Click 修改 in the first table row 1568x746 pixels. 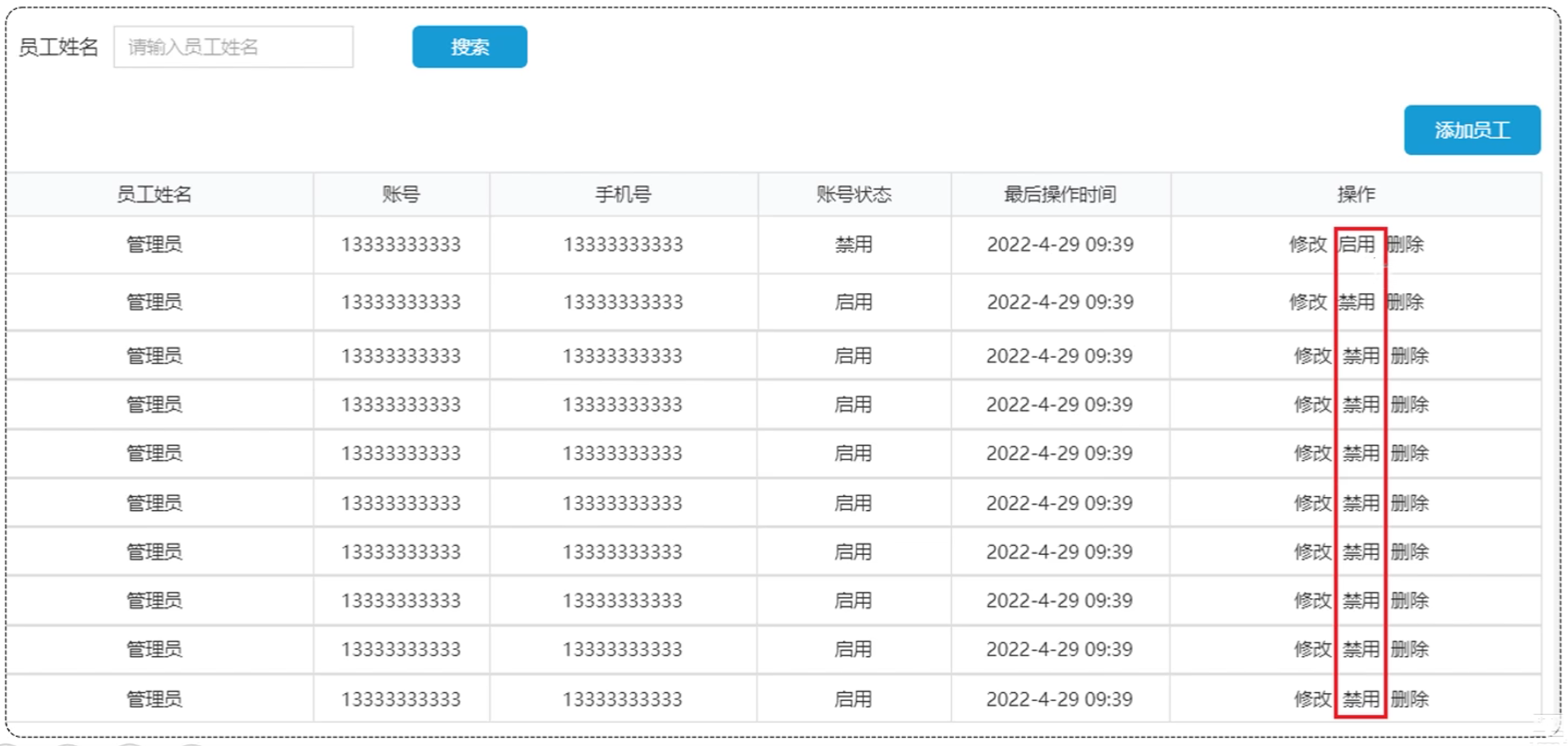pyautogui.click(x=1308, y=245)
